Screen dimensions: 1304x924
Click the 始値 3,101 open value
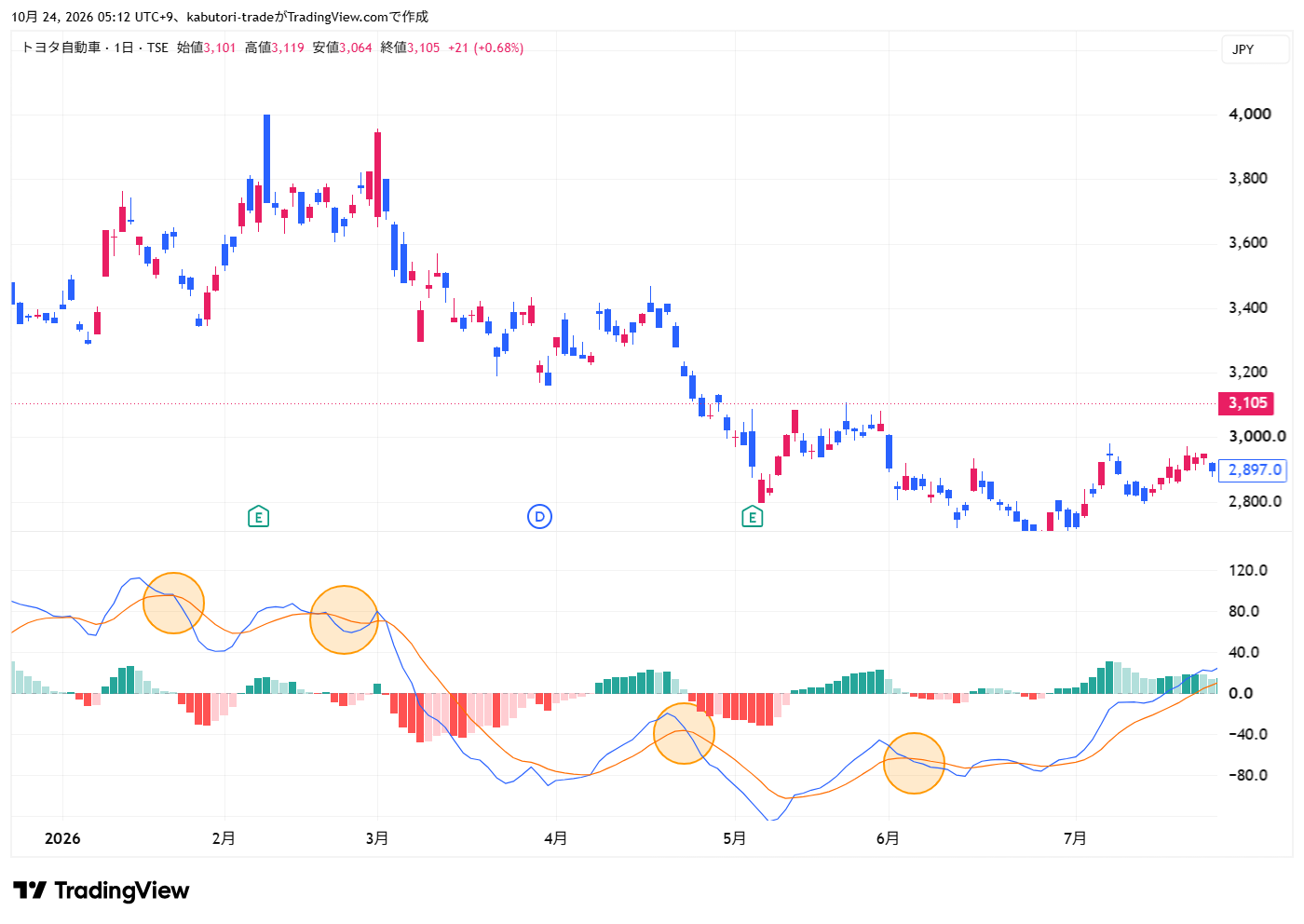pos(207,48)
